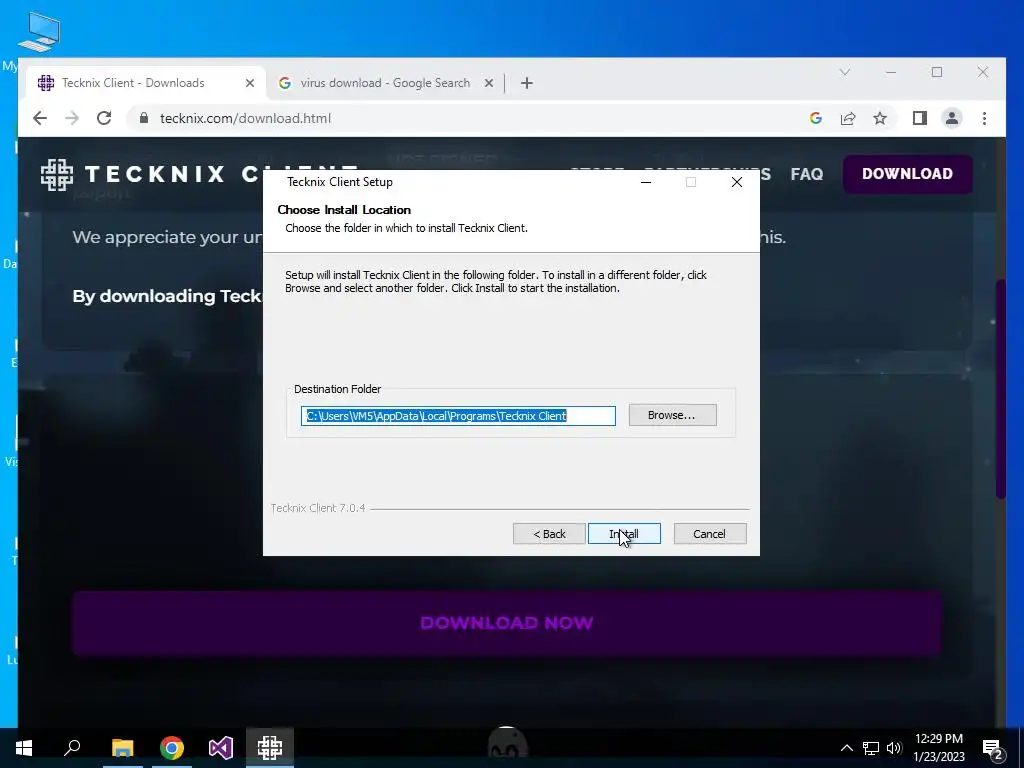Share this page icon in Chrome
Viewport: 1024px width, 768px height.
tap(848, 118)
